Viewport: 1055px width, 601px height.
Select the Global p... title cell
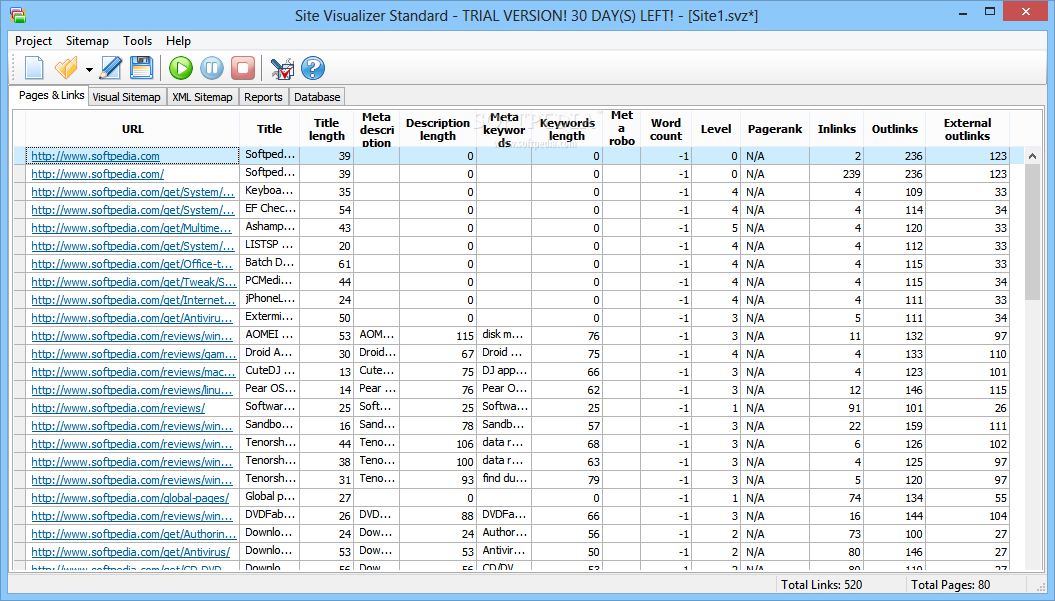(x=270, y=497)
